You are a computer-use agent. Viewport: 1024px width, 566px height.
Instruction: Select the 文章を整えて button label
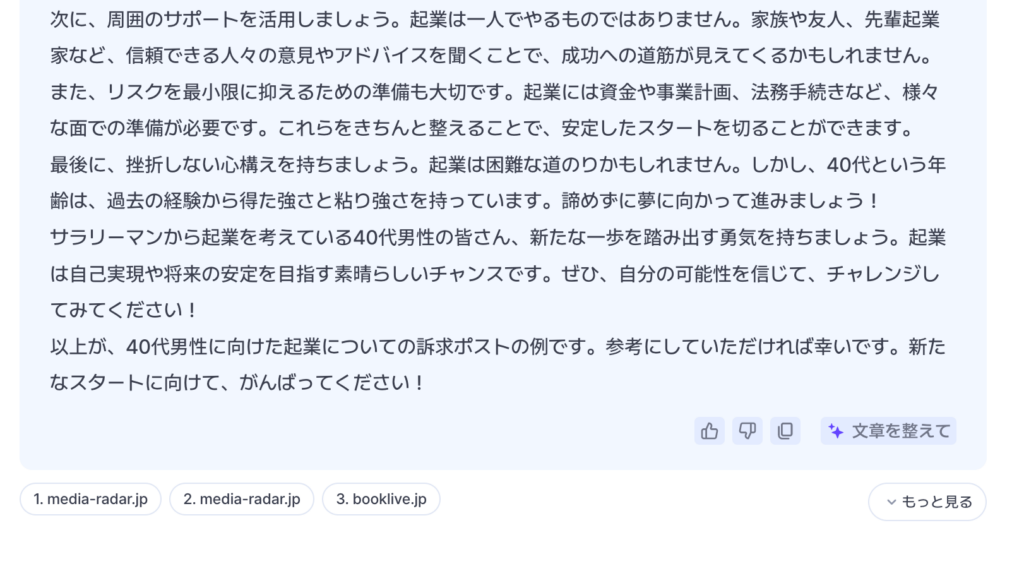(901, 431)
